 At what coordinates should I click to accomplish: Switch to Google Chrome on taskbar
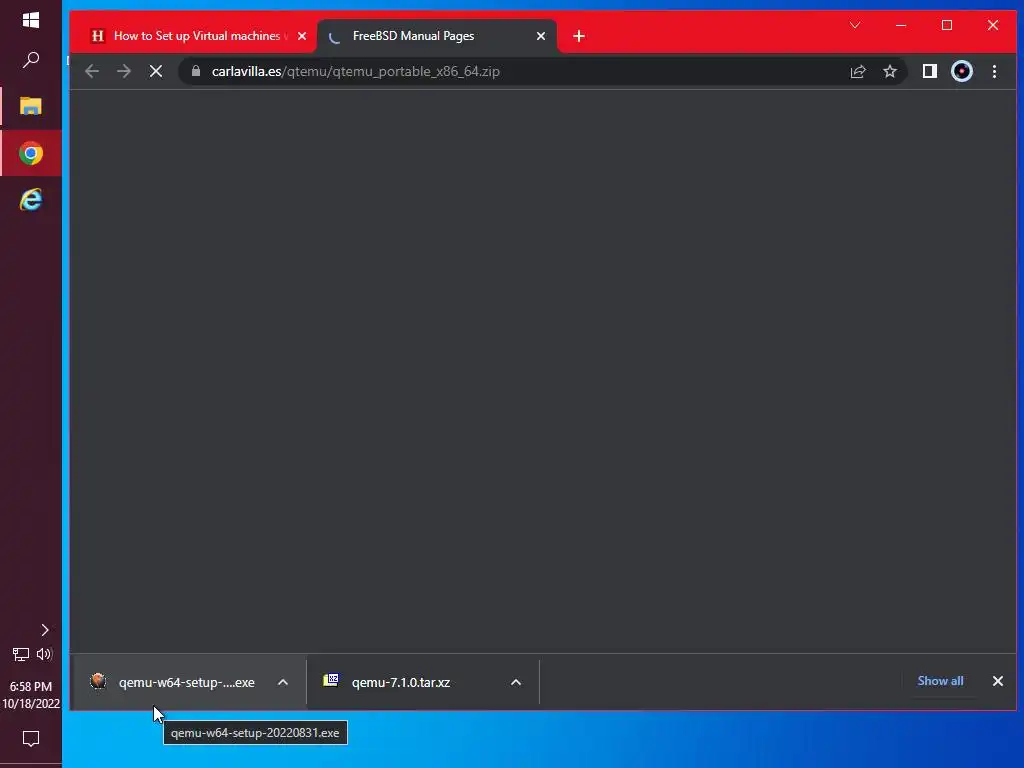31,153
